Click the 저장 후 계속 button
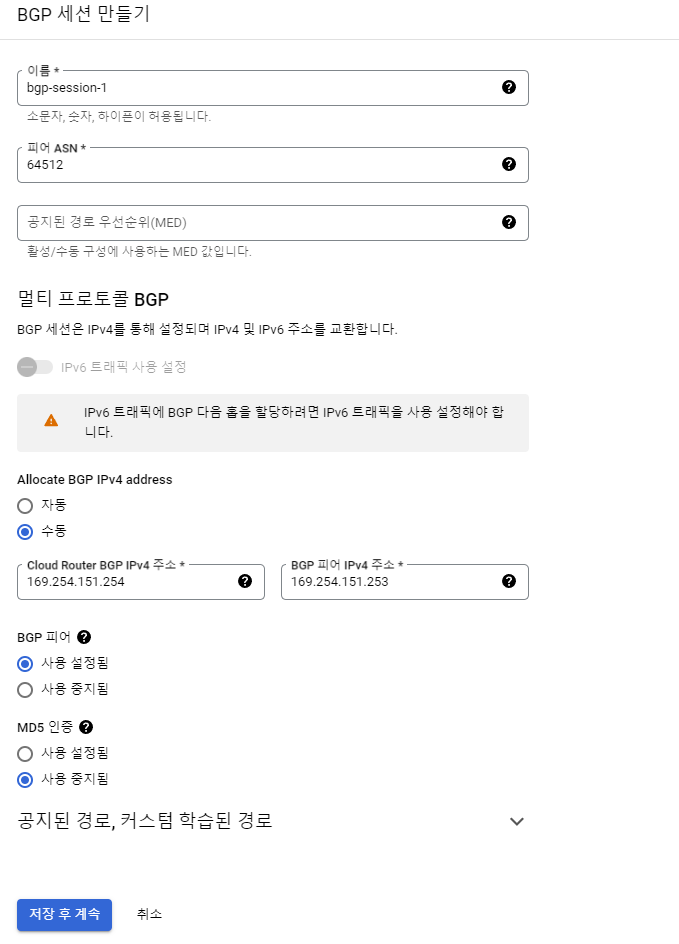 click(64, 914)
